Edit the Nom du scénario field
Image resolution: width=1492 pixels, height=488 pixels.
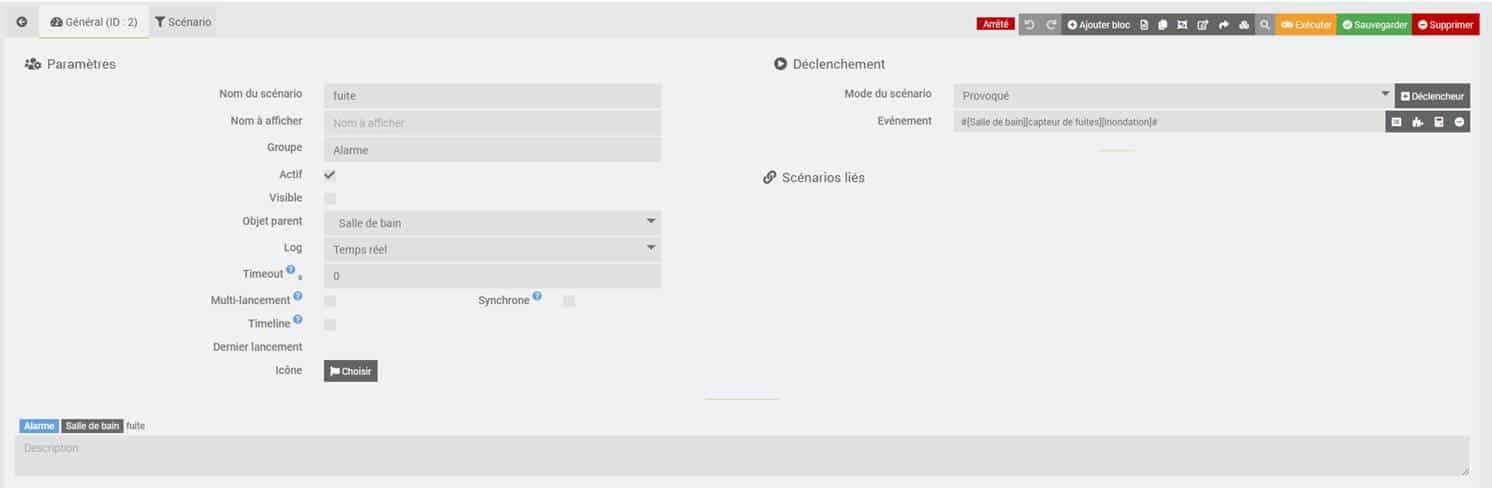[x=492, y=96]
